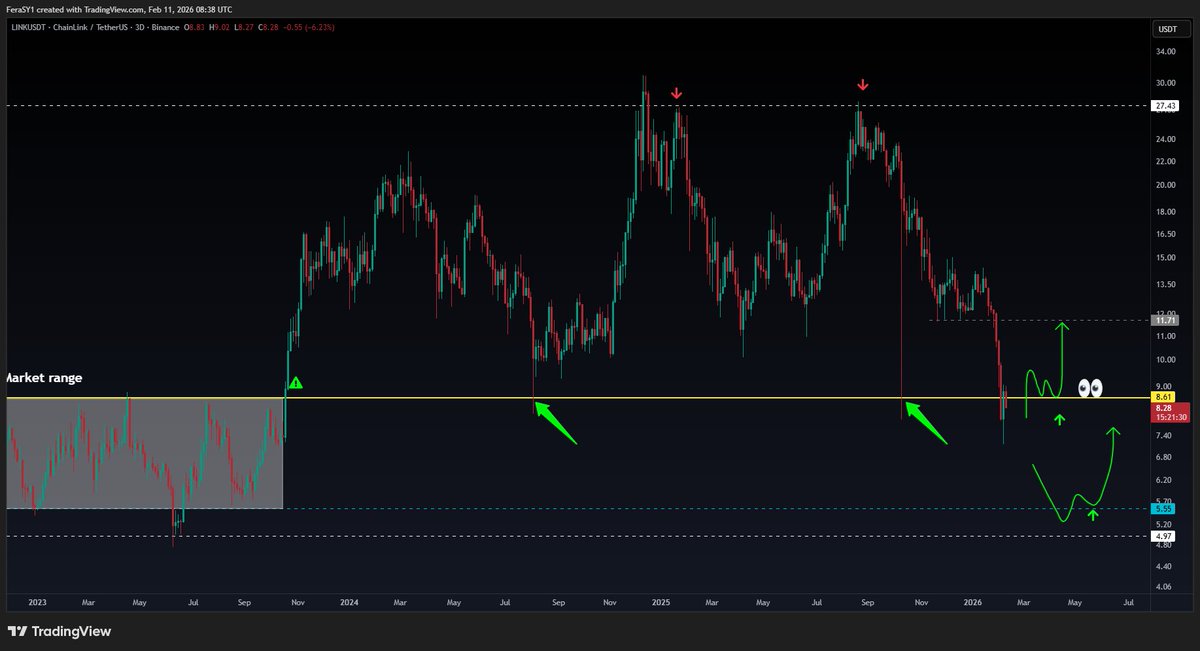Viewport: 1200px width, 651px height.
Task: Click the small green up arrow under the bounce sketch
Action: 1058,419
